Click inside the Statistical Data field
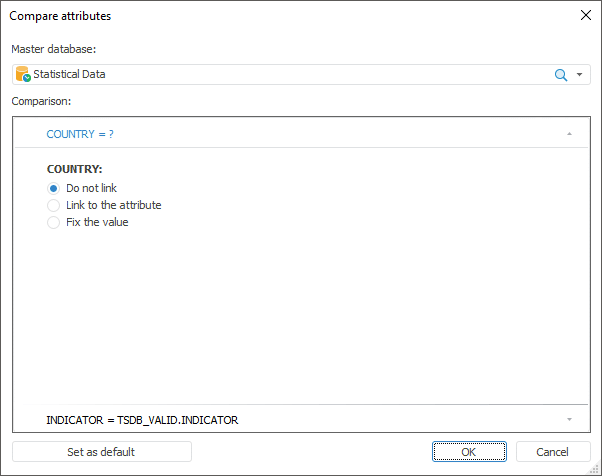 pos(280,74)
